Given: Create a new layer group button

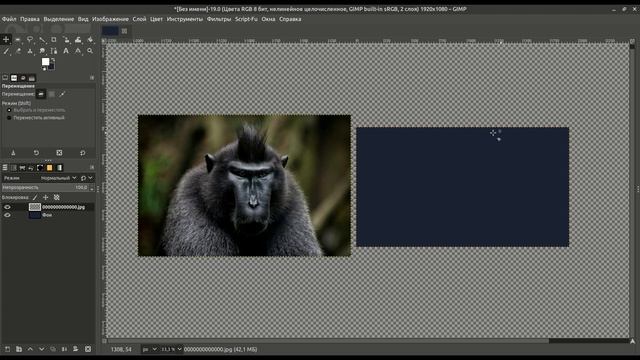Looking at the screenshot, I should [x=19, y=349].
